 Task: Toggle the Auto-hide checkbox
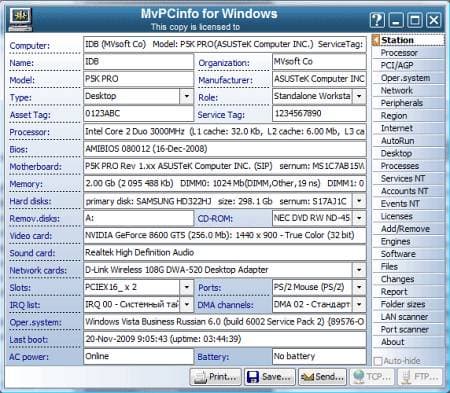pyautogui.click(x=378, y=361)
